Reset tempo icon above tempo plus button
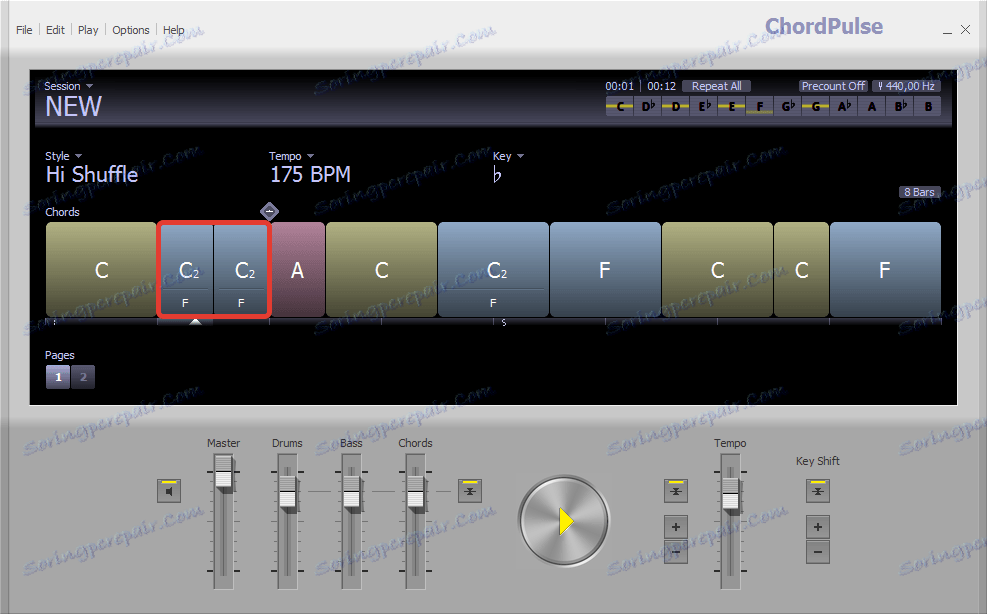The height and width of the screenshot is (614, 987). (x=675, y=491)
